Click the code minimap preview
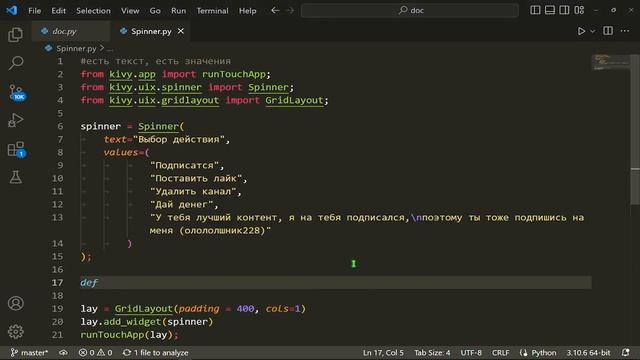The image size is (640, 360). point(610,62)
